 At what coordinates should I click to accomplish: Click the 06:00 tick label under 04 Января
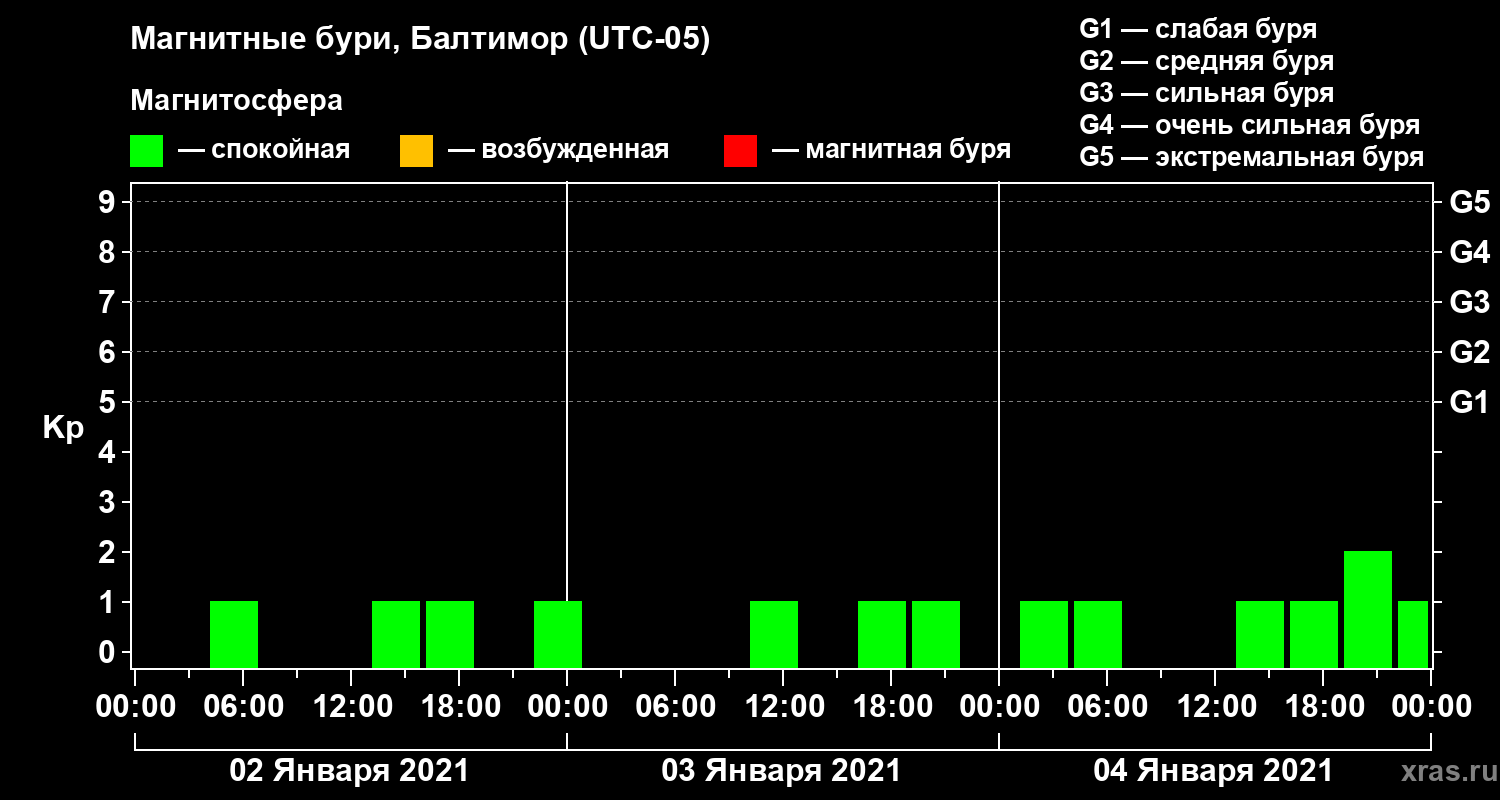click(1106, 707)
